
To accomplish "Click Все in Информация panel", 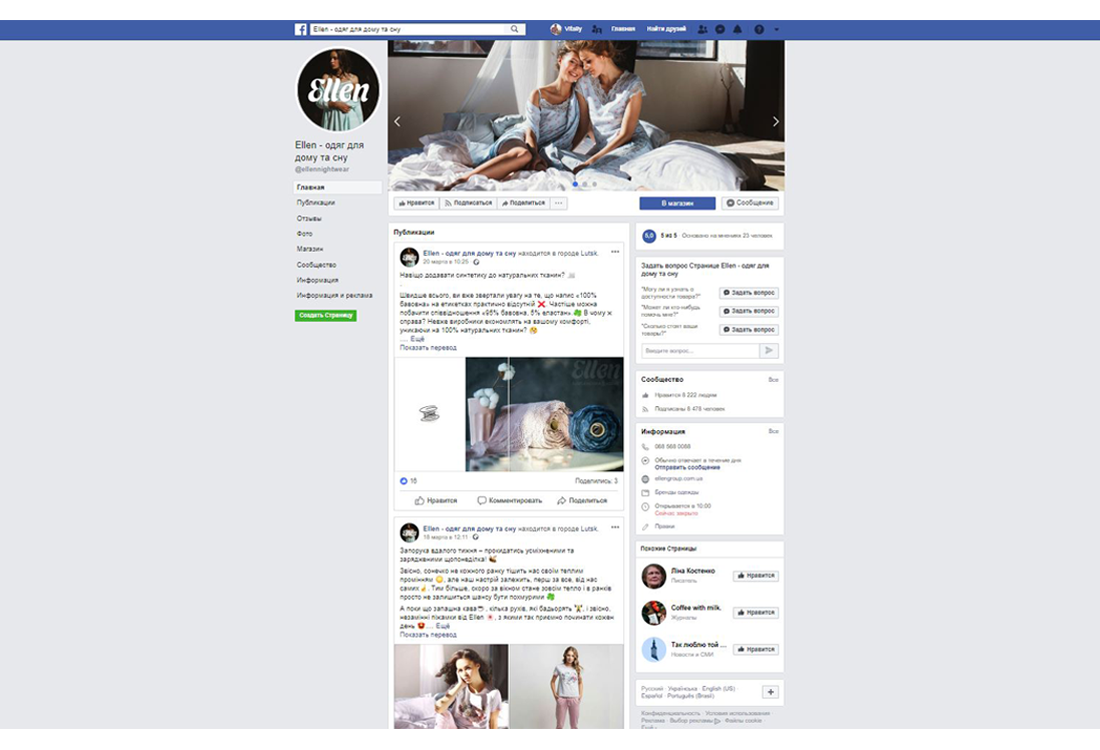I will (773, 431).
